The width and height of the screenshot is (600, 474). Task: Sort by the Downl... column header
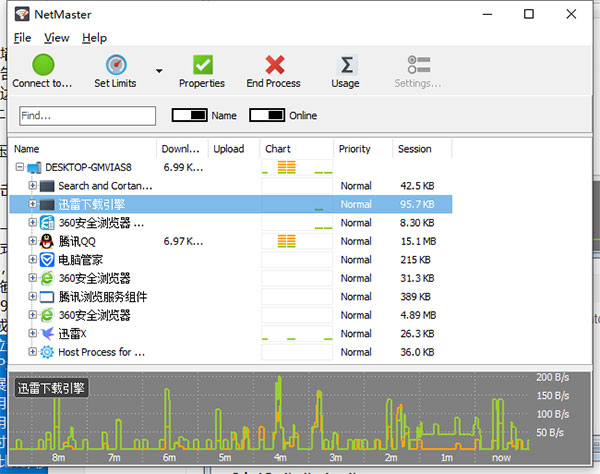tap(182, 149)
